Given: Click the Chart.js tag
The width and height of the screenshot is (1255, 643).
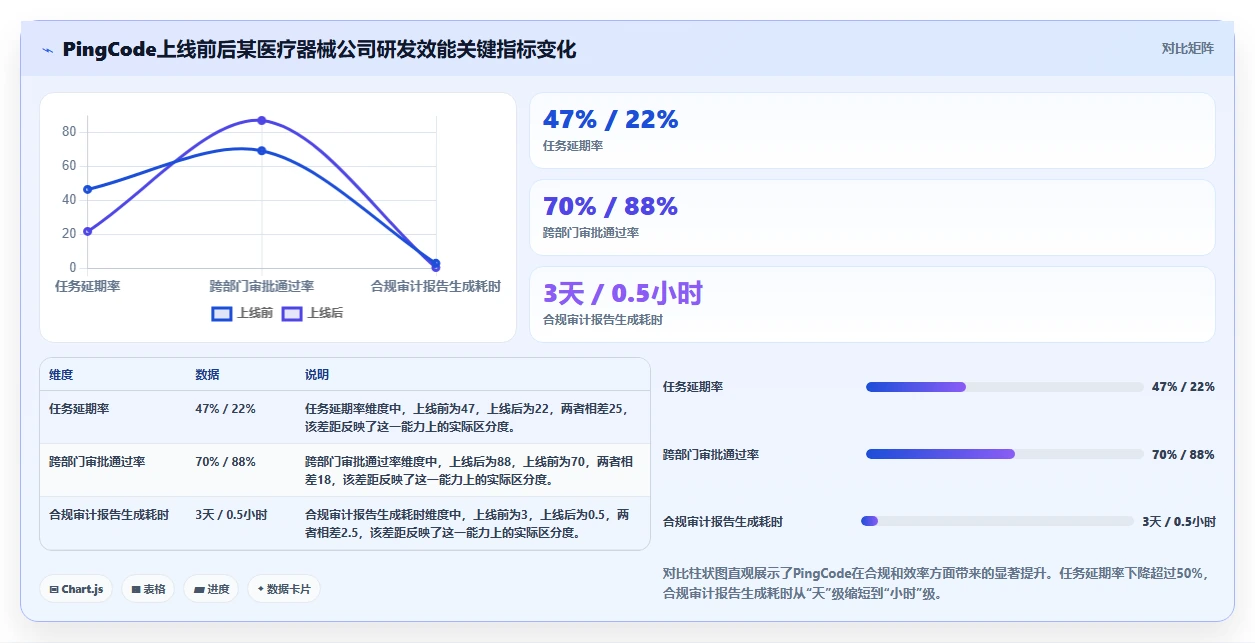Looking at the screenshot, I should click(x=76, y=589).
